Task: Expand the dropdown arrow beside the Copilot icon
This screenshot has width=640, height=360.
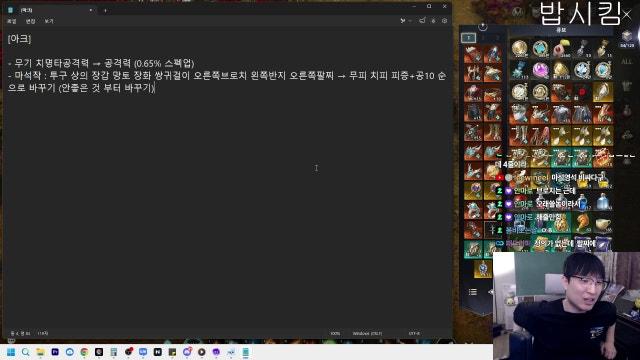Action: [410, 21]
